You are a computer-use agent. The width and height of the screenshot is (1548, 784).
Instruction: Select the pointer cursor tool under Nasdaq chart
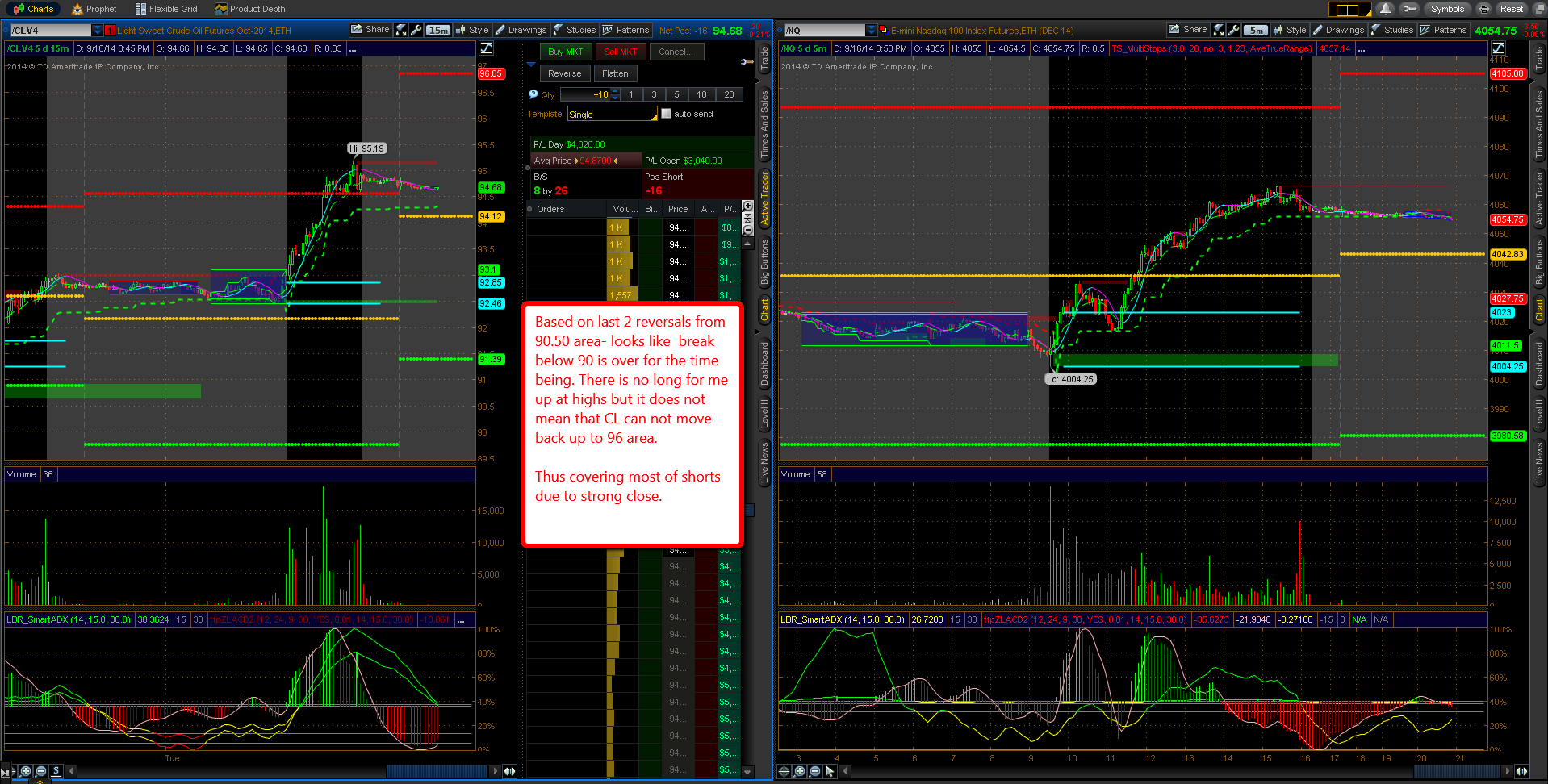click(x=830, y=771)
